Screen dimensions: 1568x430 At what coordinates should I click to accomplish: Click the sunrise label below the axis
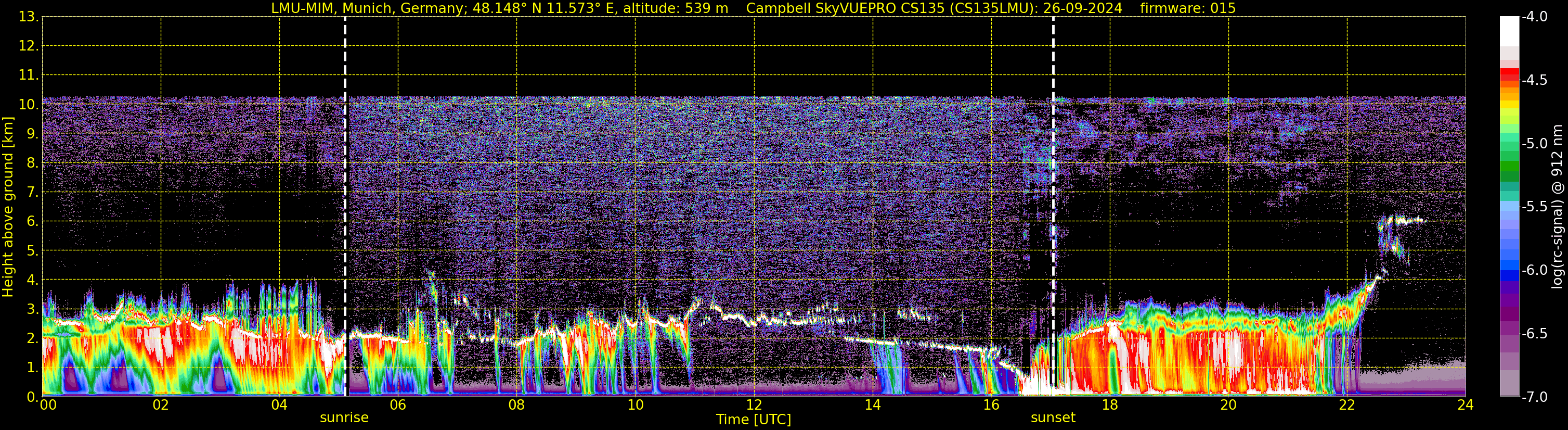(344, 417)
